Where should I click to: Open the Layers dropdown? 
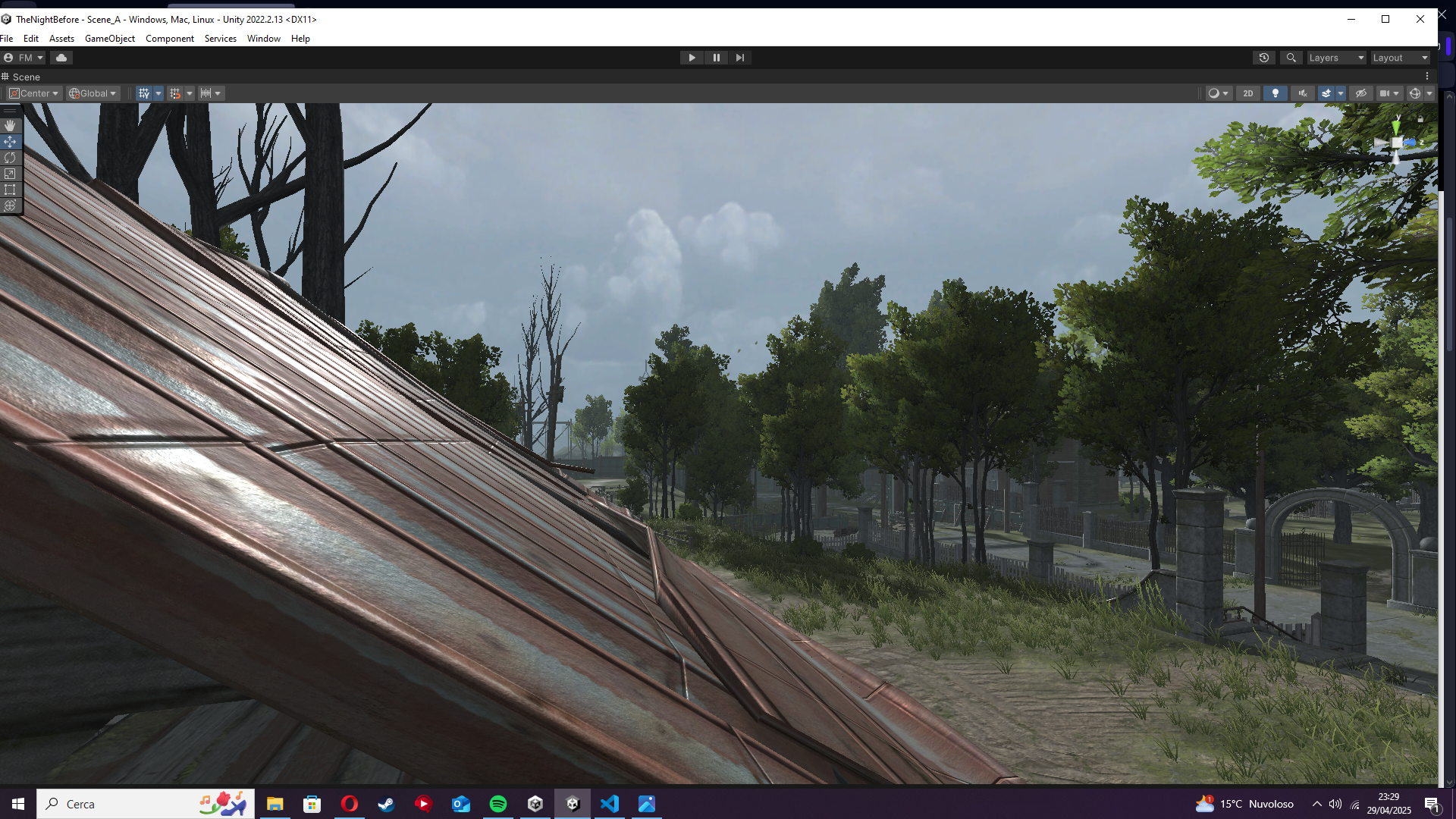click(x=1336, y=58)
